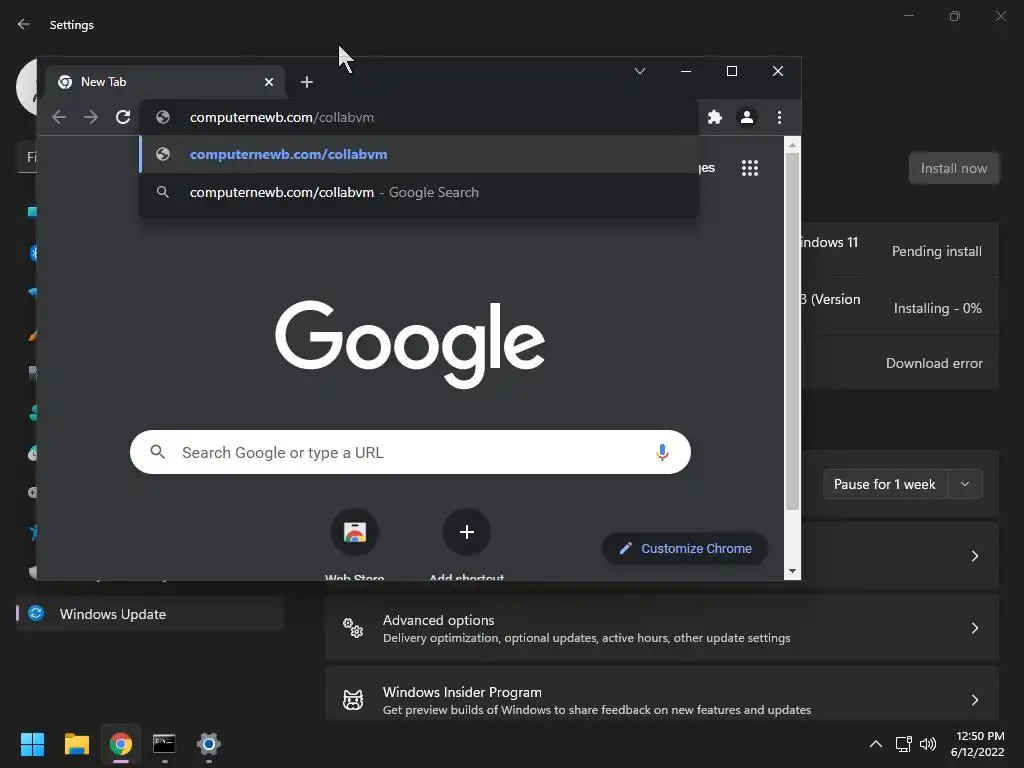Open Chrome's tab search chevron
Screen dimensions: 1024x768
[x=640, y=71]
